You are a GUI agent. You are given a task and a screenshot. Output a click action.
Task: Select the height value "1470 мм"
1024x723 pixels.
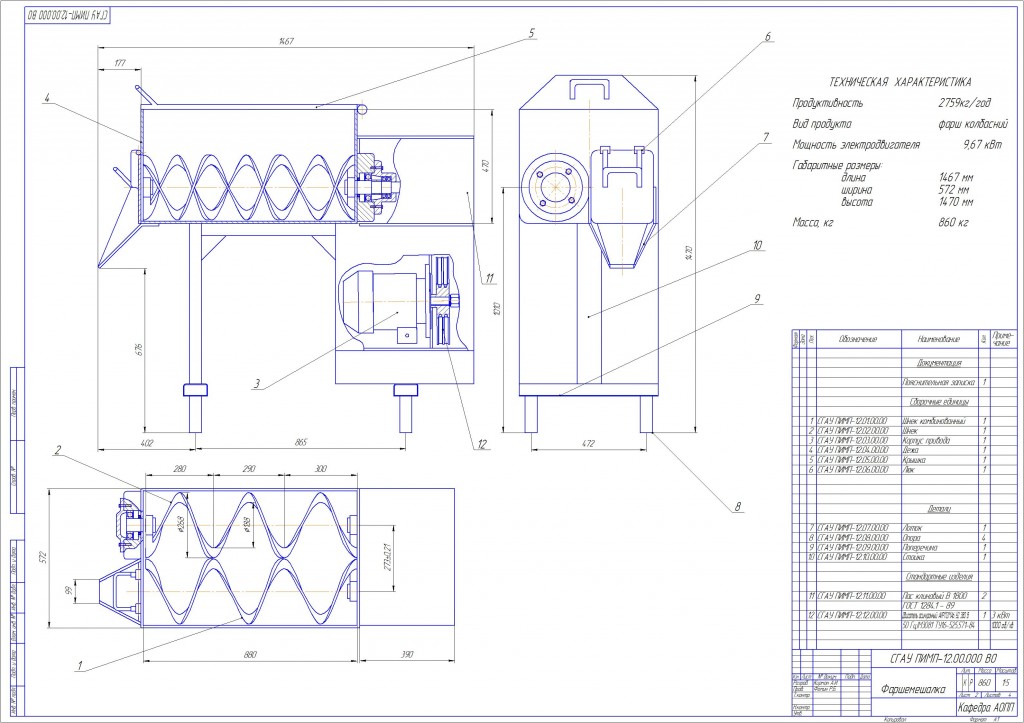click(x=956, y=202)
